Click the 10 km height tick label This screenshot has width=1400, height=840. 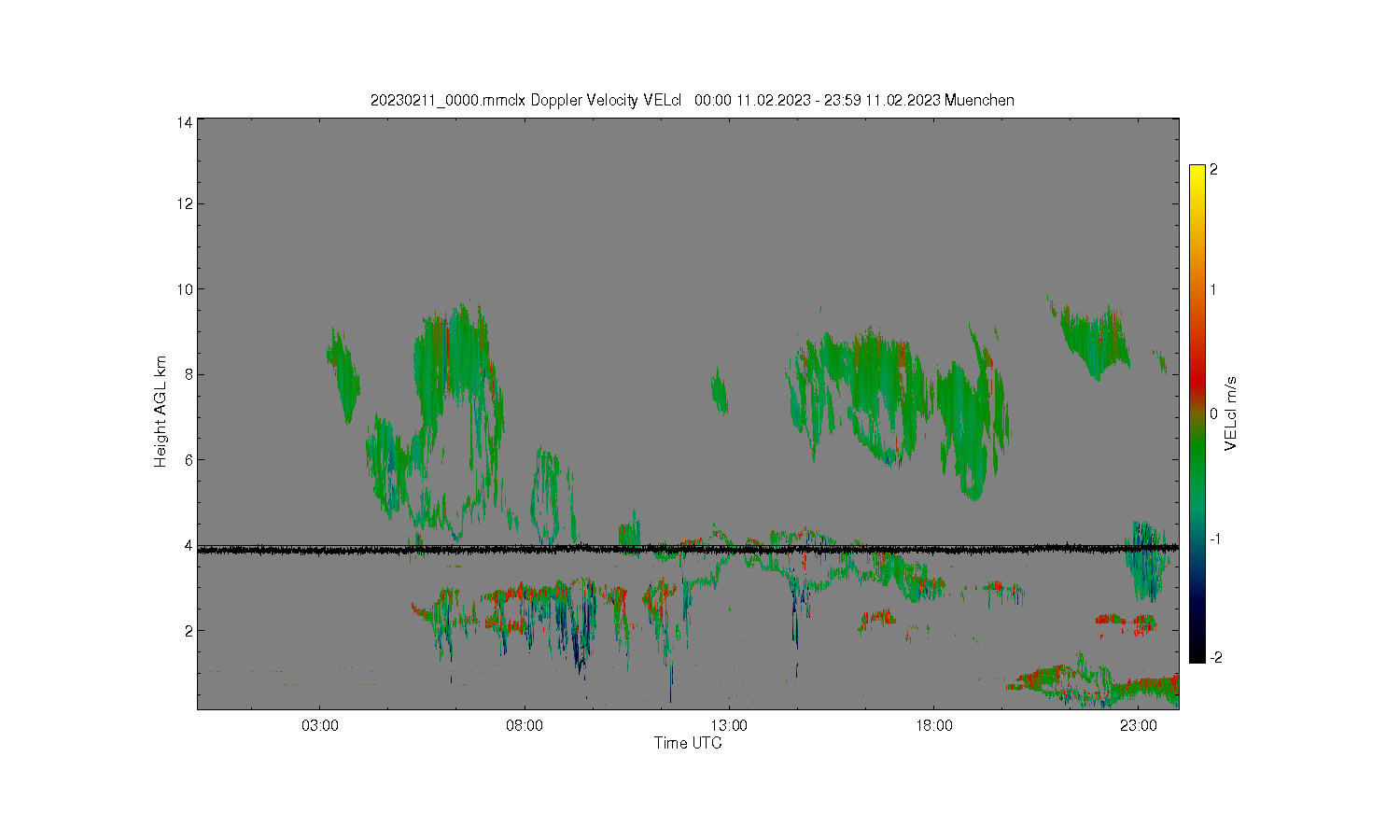coord(185,289)
